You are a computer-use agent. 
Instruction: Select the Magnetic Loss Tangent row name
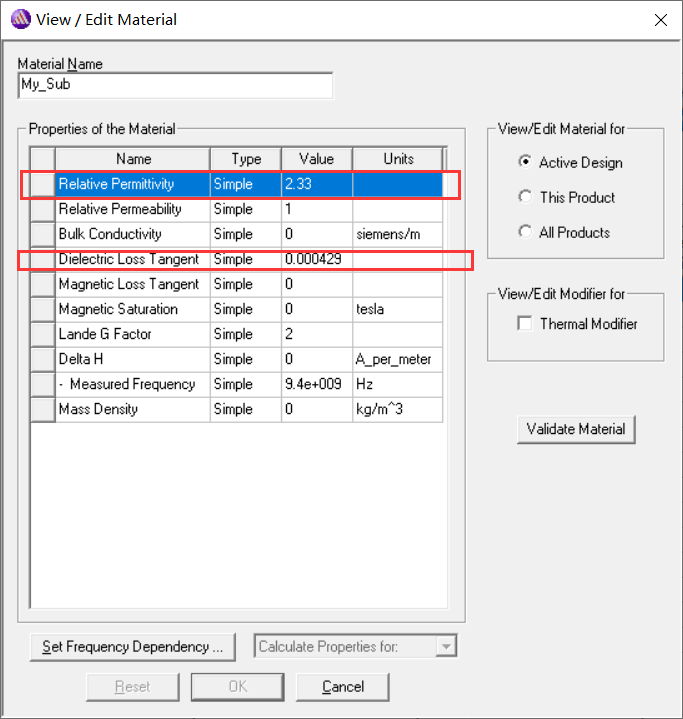[133, 284]
